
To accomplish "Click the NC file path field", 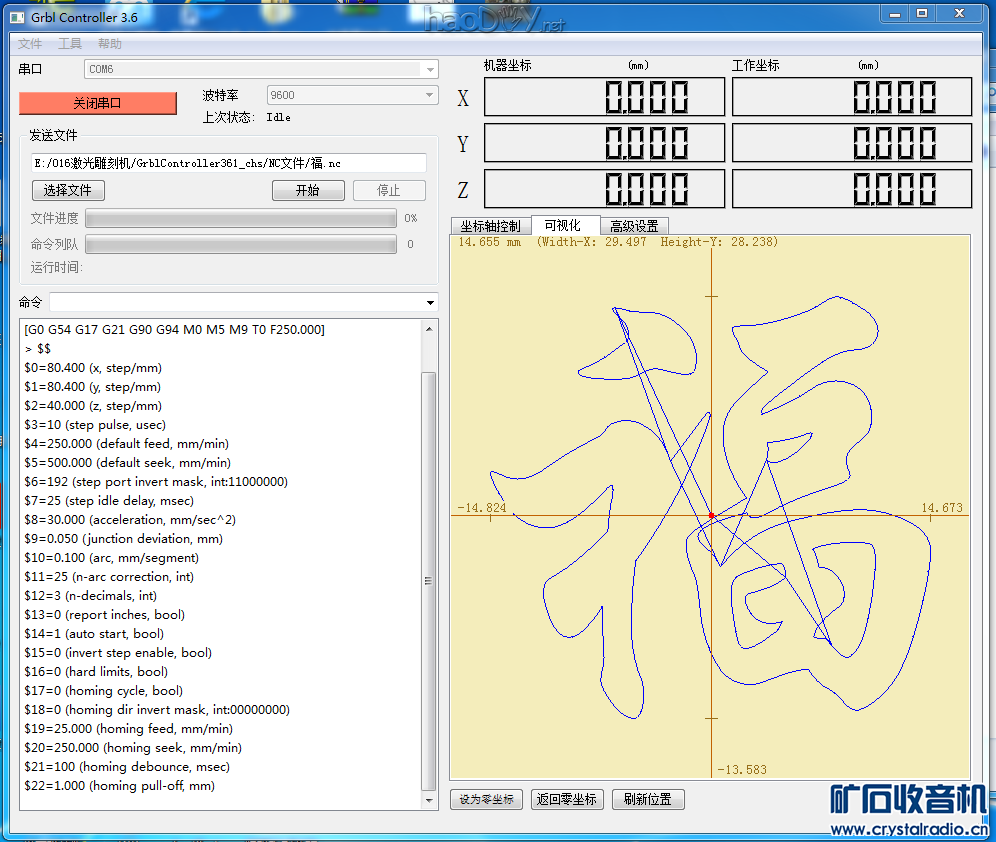I will click(x=228, y=163).
